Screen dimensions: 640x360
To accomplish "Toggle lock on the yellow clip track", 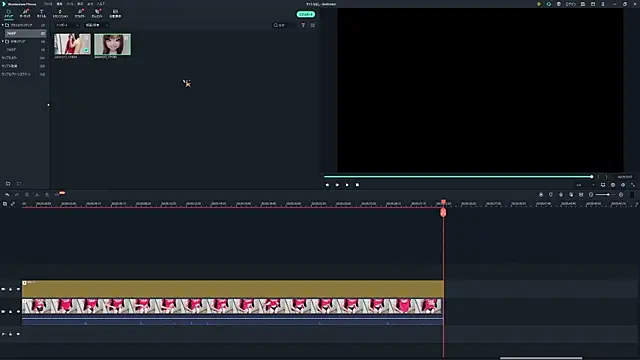I will (11, 289).
